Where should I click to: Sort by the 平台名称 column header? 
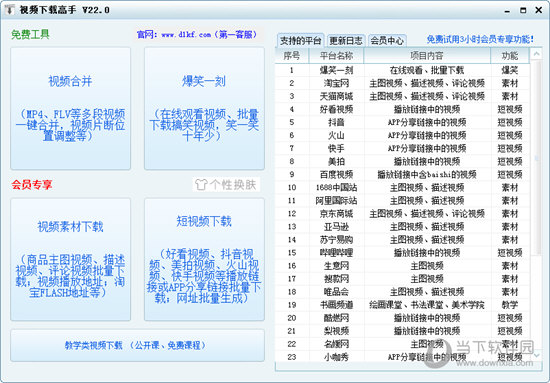click(336, 56)
